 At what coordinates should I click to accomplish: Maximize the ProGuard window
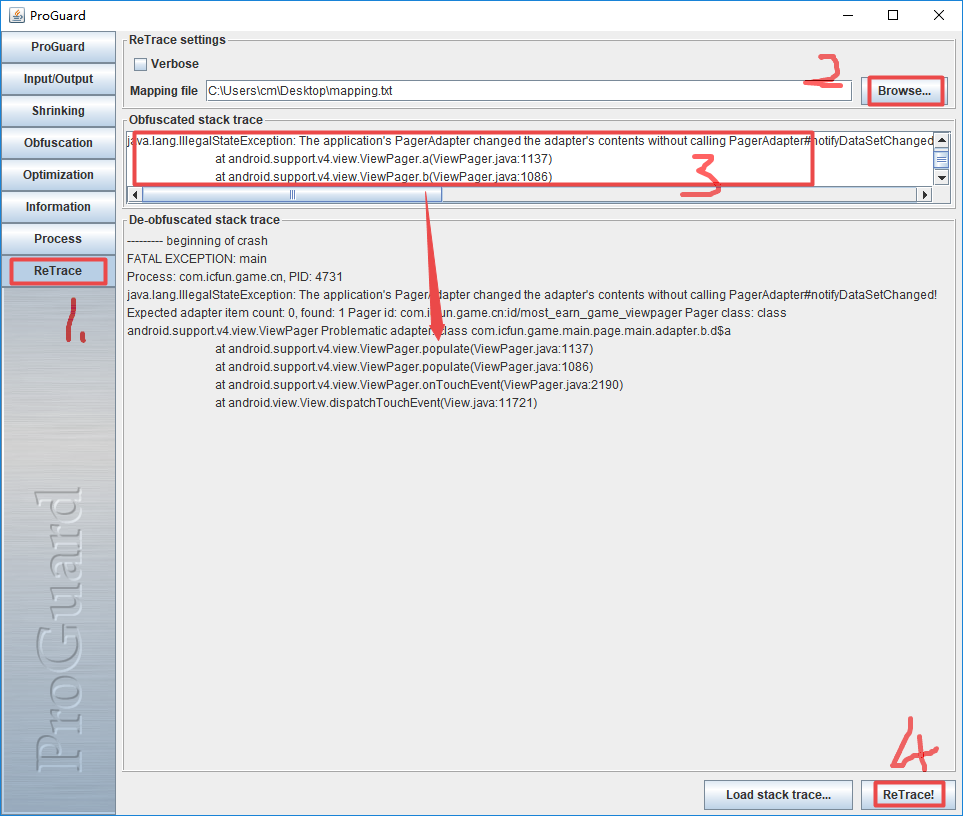click(x=893, y=15)
